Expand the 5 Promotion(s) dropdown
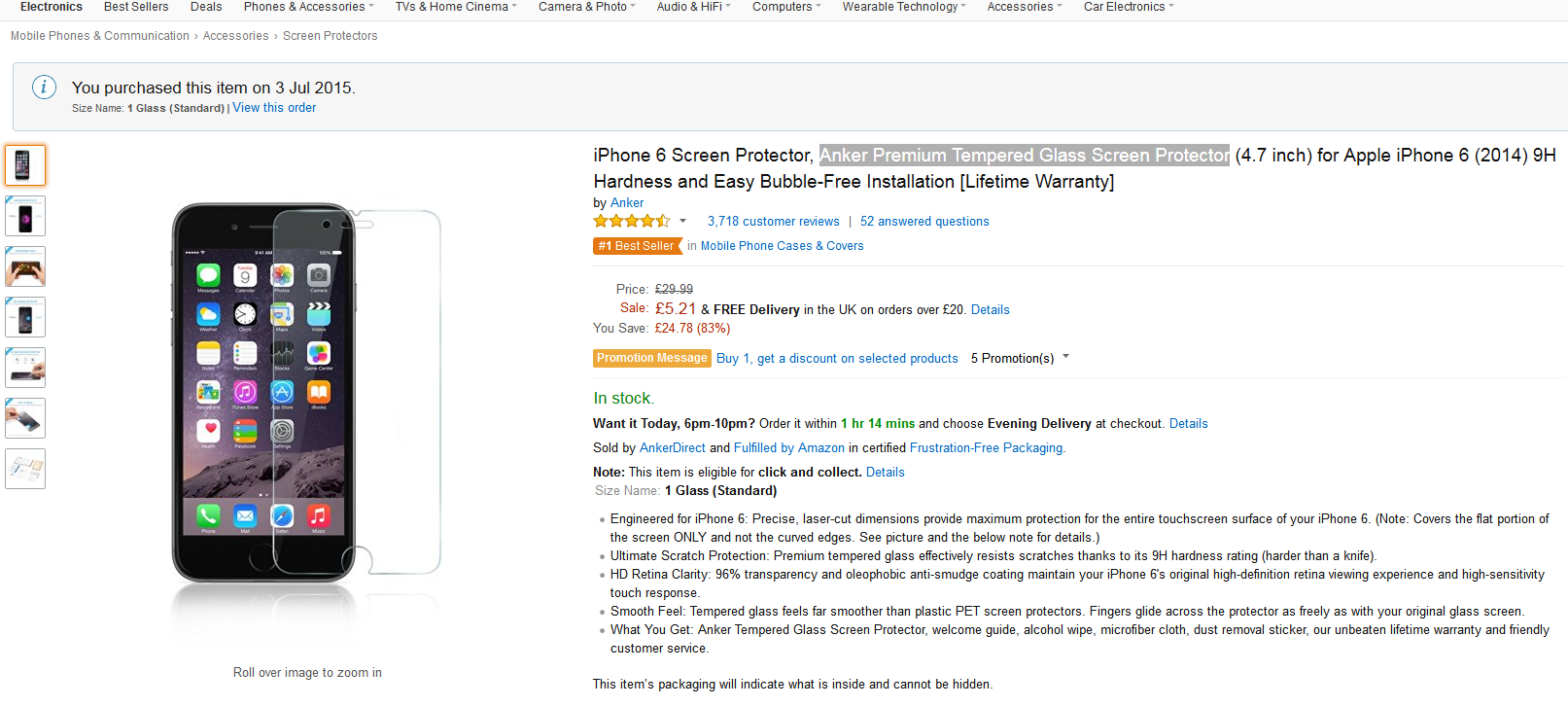 tap(1020, 358)
